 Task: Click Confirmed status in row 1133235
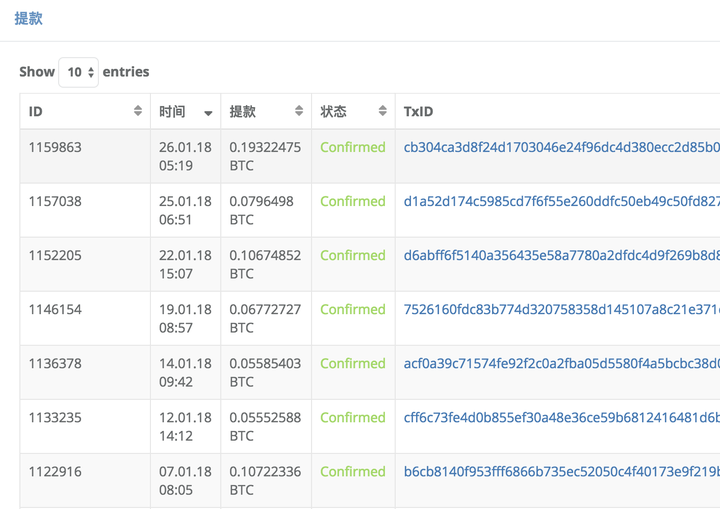click(x=353, y=418)
